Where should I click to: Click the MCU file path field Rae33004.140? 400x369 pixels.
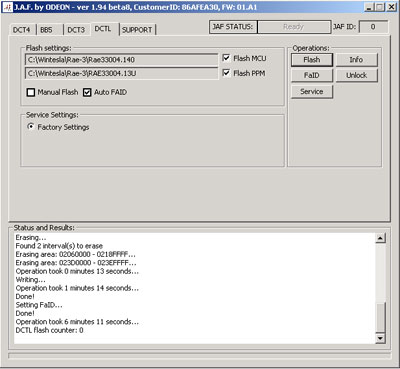[x=121, y=60]
